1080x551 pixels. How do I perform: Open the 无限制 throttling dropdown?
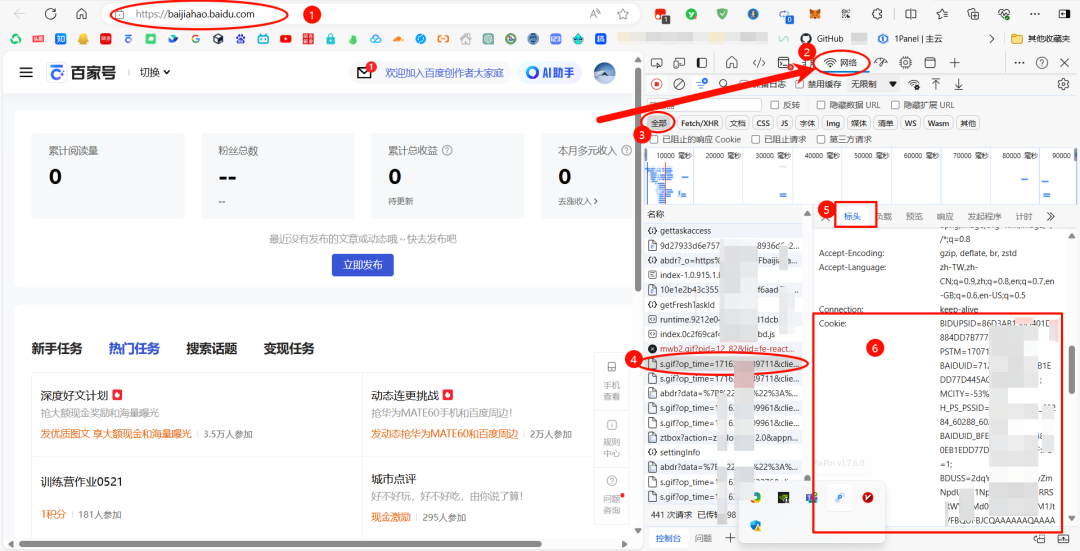tap(874, 84)
